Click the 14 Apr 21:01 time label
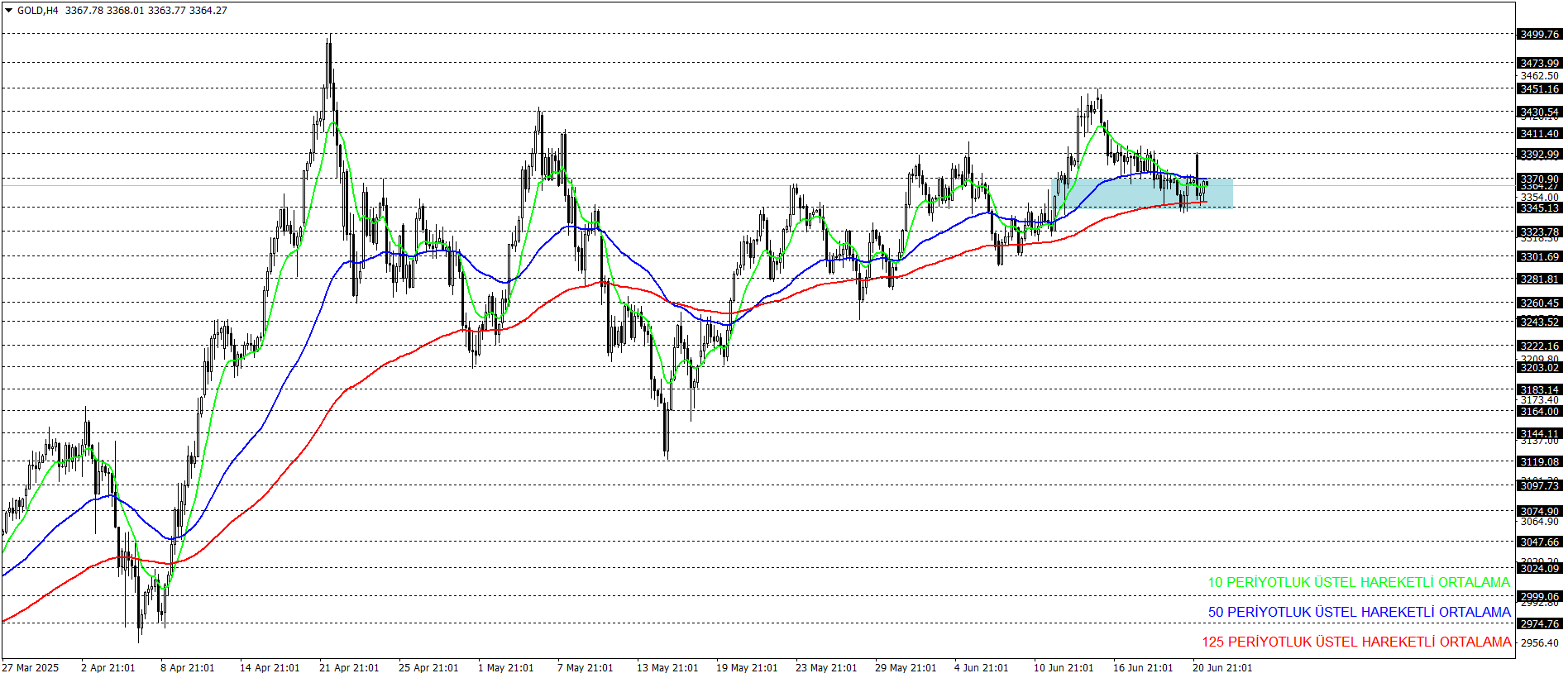The width and height of the screenshot is (1568, 678). pos(270,667)
